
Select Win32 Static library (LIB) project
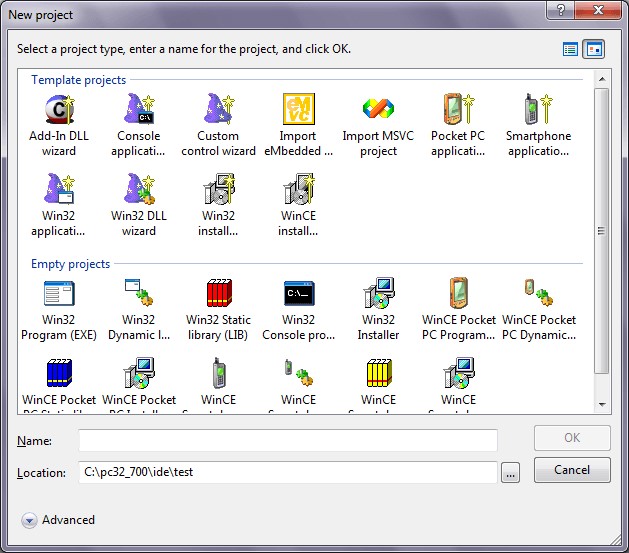[218, 294]
